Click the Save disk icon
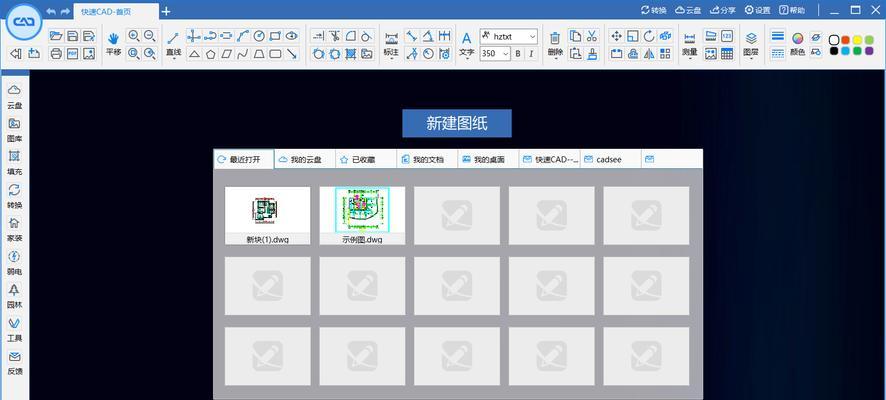This screenshot has width=886, height=400. pos(72,36)
